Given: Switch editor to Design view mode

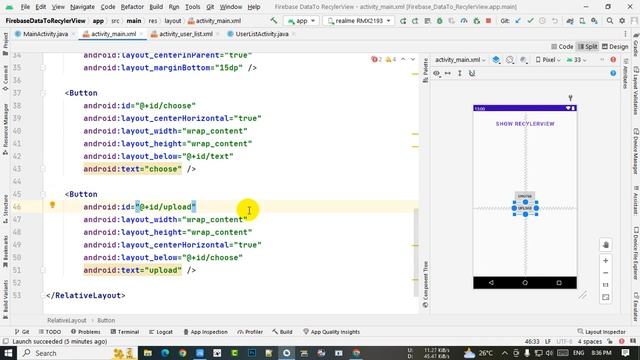Looking at the screenshot, I should click(x=615, y=47).
